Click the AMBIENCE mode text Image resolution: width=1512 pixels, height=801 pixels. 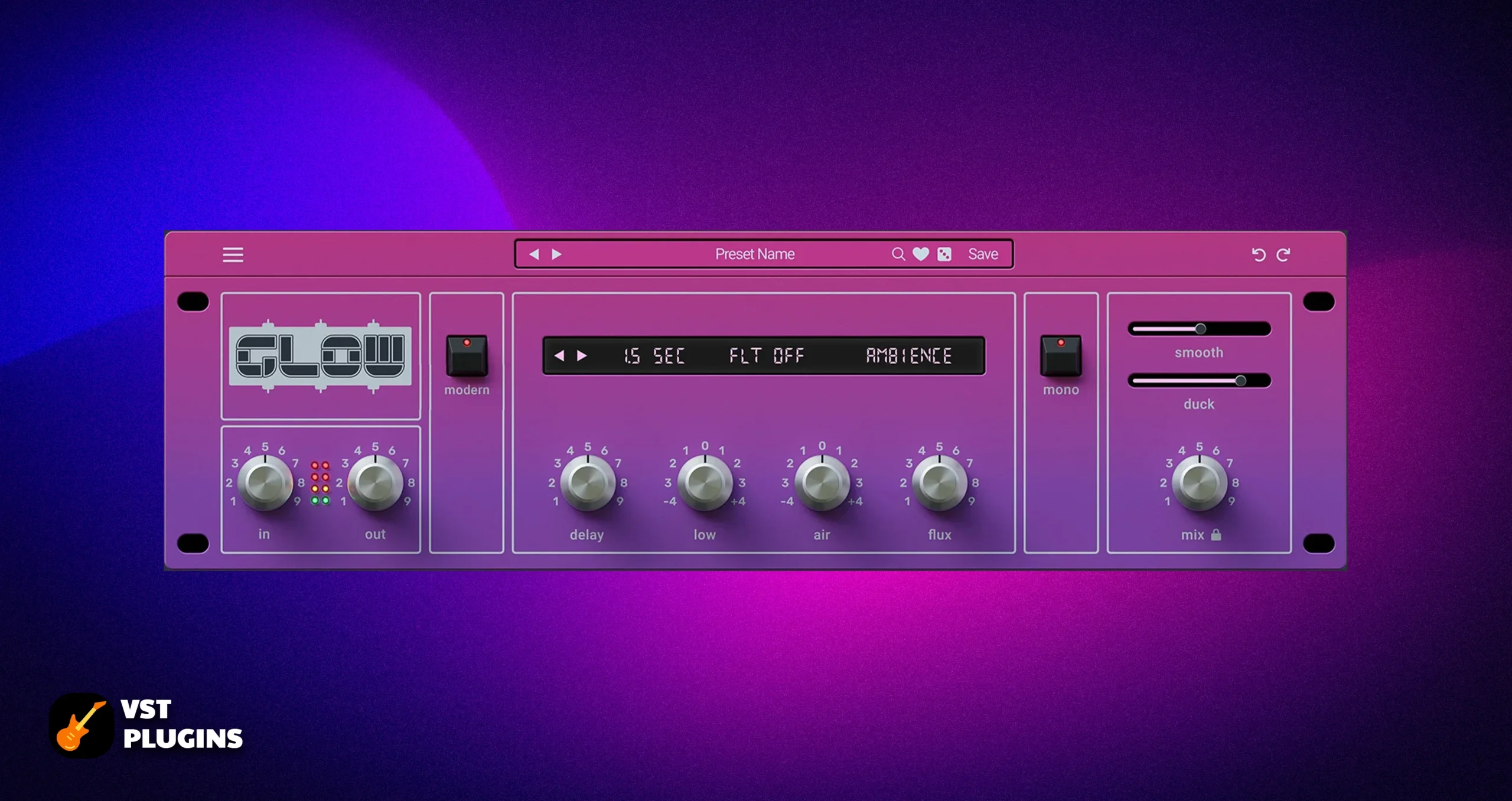(x=908, y=355)
